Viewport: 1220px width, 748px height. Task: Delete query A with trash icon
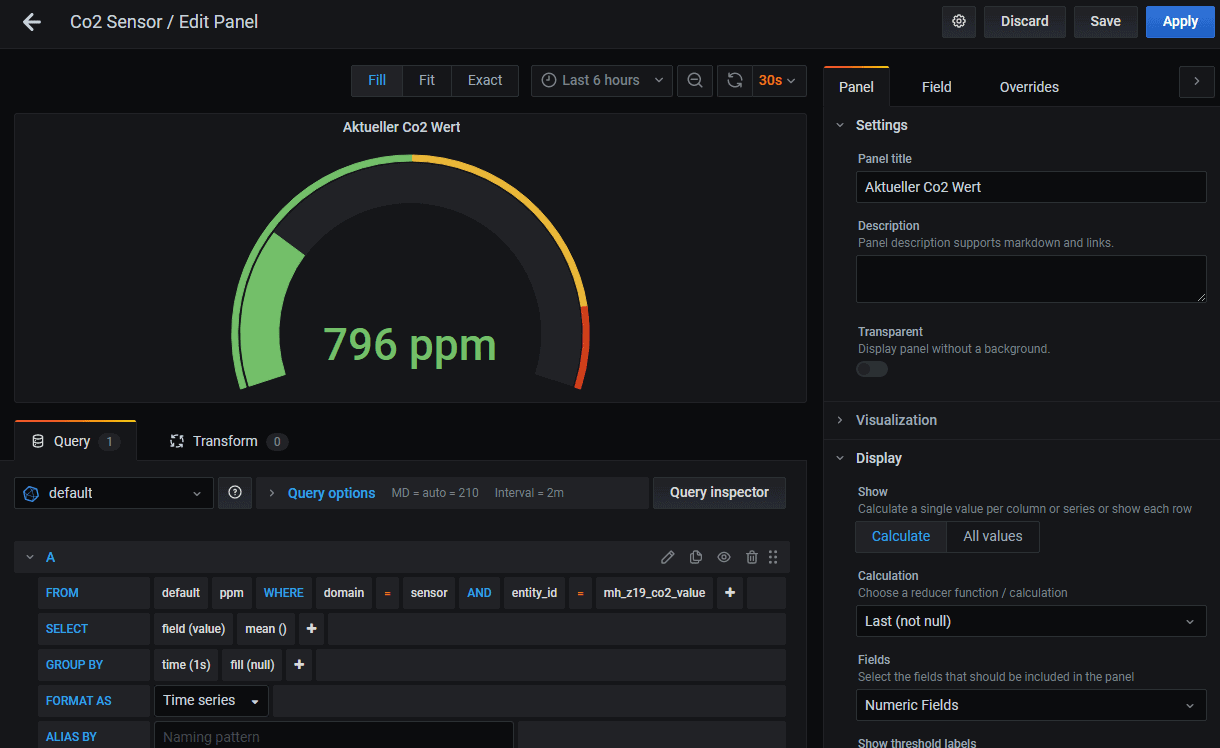point(752,557)
